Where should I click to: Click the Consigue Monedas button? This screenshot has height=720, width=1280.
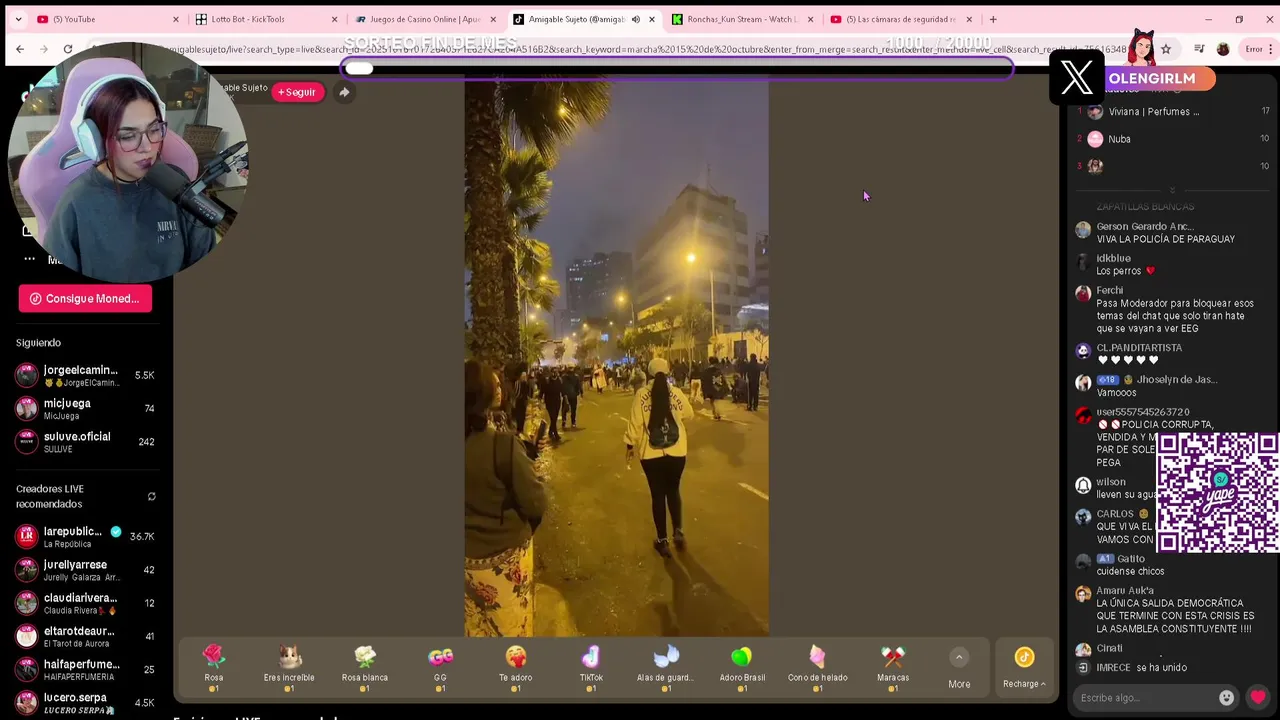[x=85, y=298]
